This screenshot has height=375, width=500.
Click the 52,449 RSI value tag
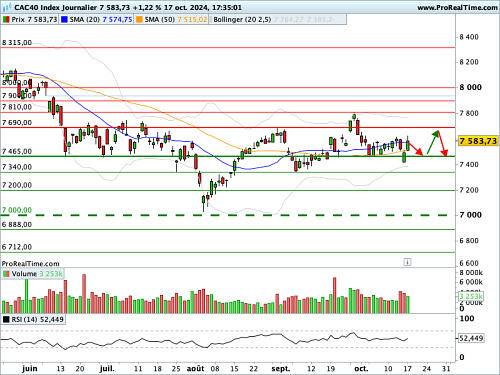[x=471, y=338]
